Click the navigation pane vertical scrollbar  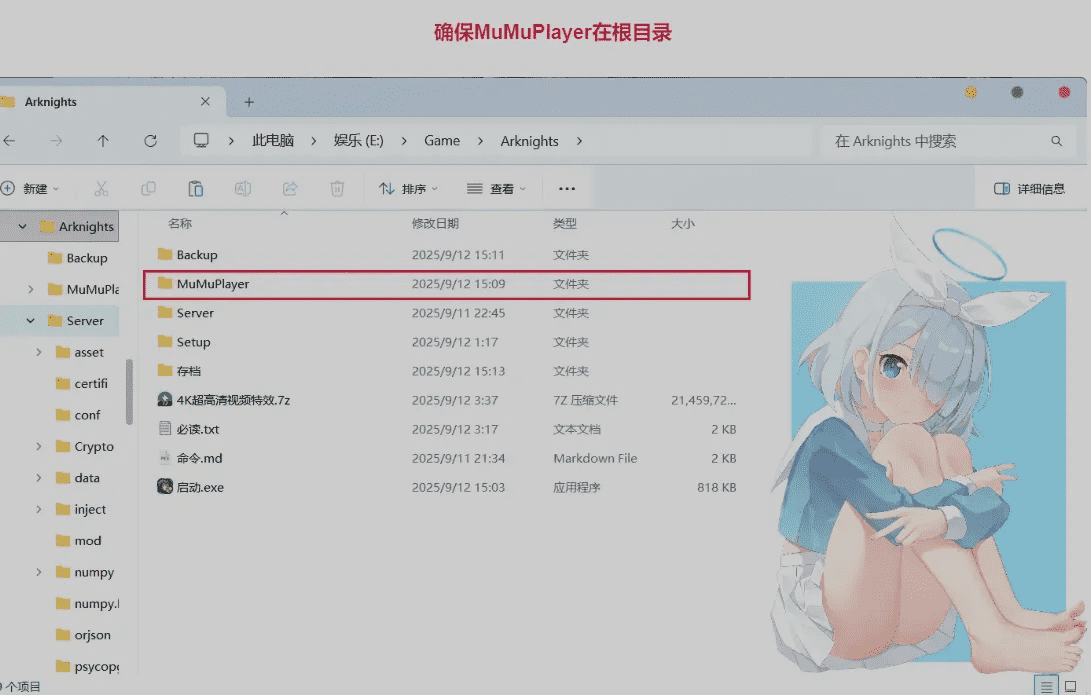[x=129, y=391]
